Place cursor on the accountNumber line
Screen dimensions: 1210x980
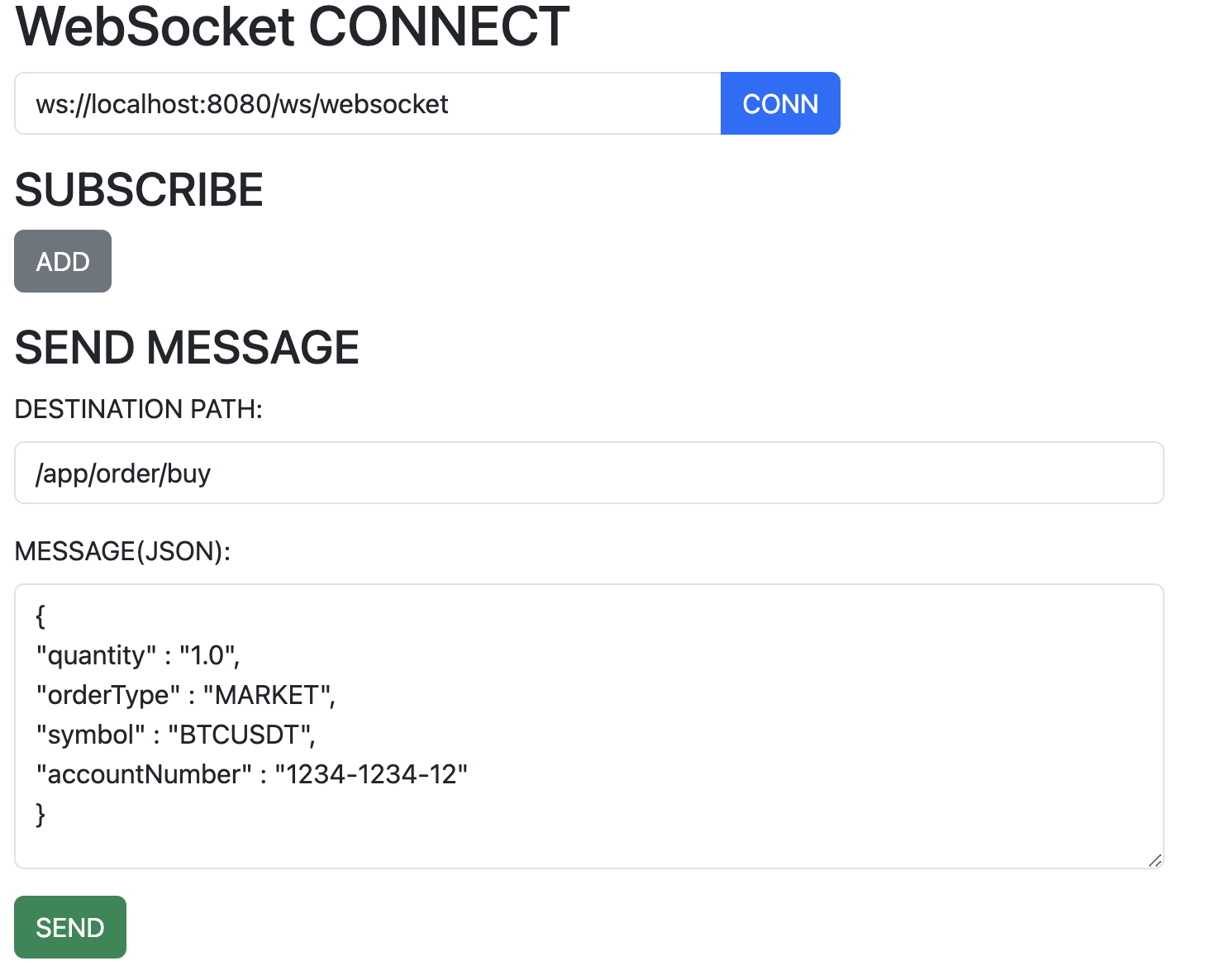pyautogui.click(x=251, y=774)
